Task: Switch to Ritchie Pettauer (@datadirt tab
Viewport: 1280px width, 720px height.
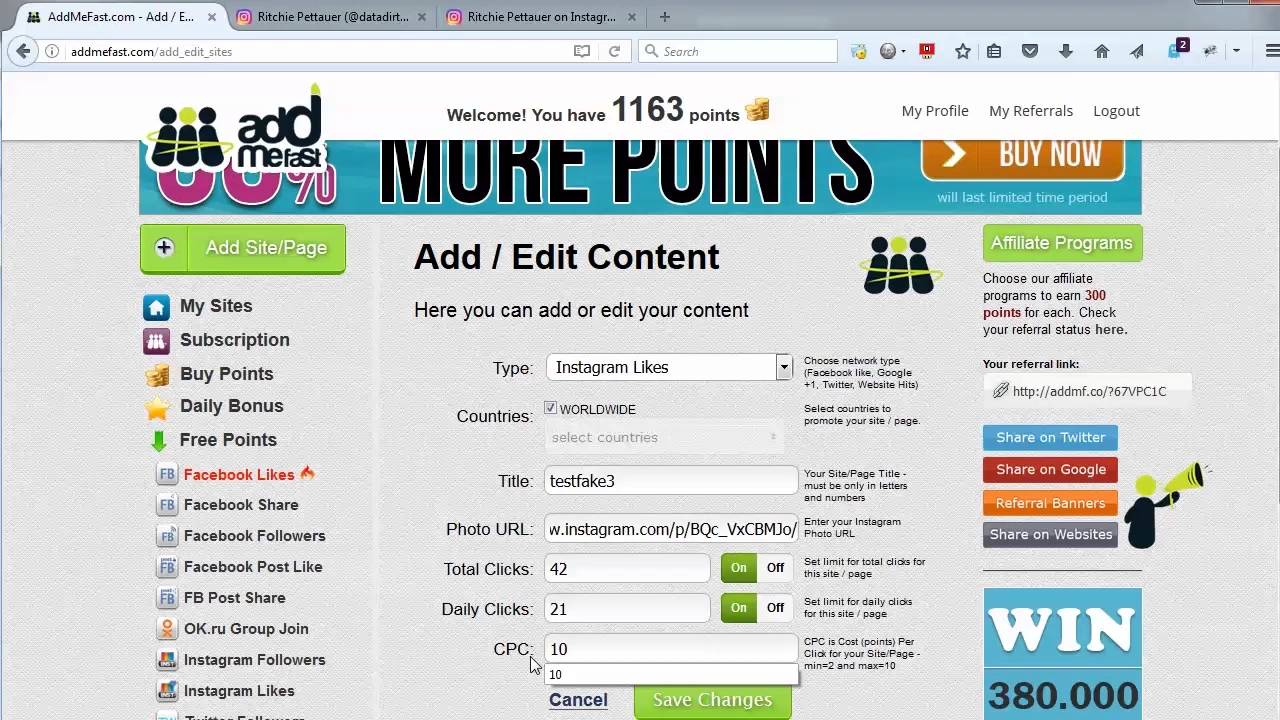Action: (x=332, y=17)
